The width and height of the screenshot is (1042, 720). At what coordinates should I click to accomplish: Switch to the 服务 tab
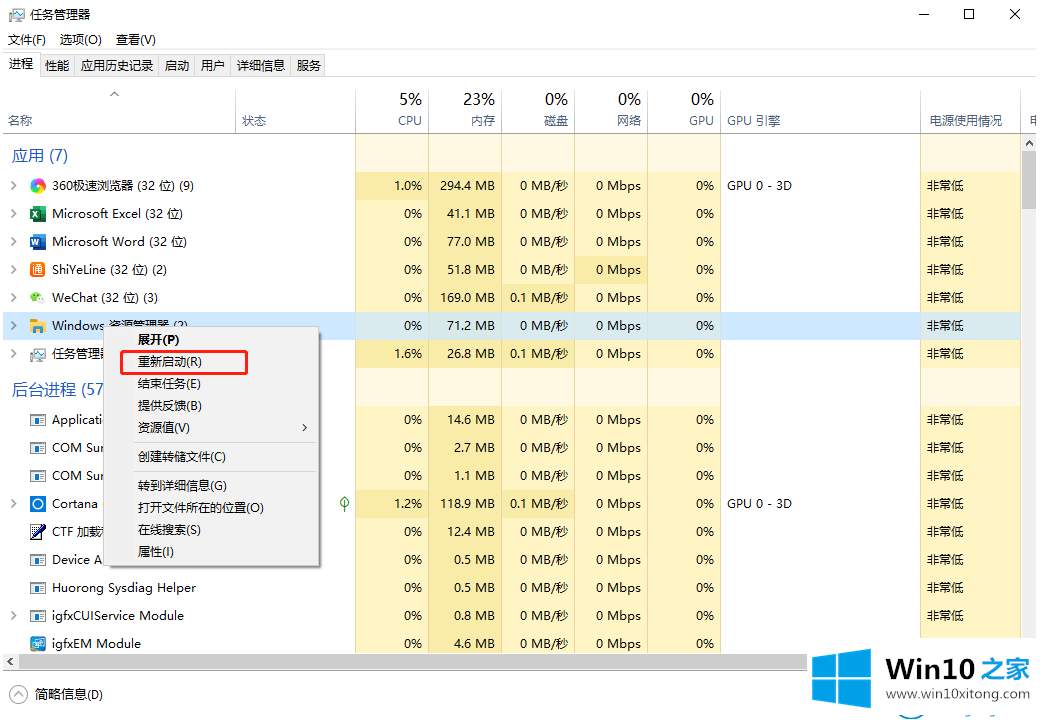click(308, 65)
